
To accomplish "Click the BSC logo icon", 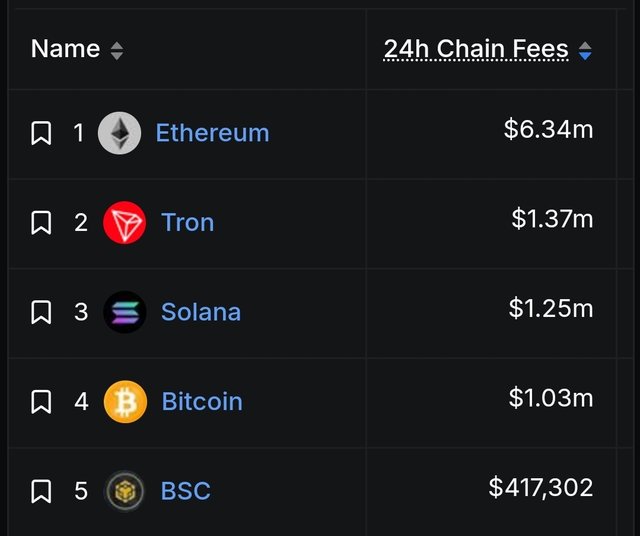I will point(125,491).
